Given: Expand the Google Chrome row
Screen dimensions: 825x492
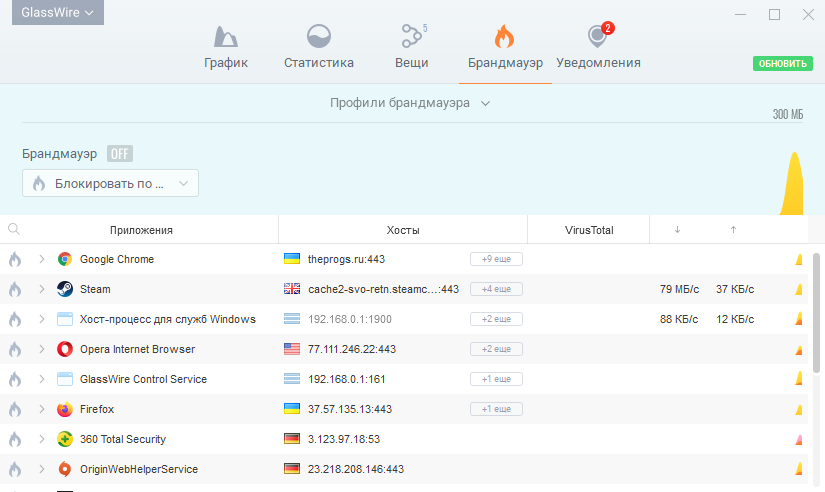Looking at the screenshot, I should tap(42, 259).
